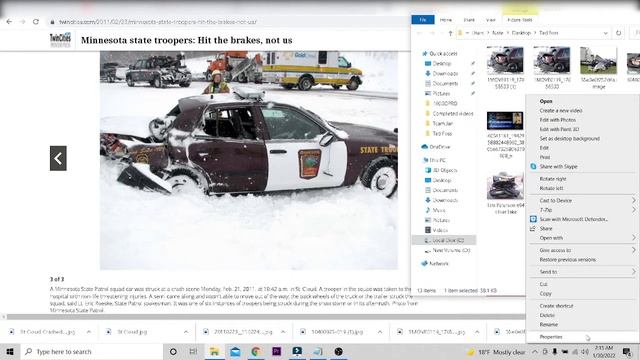This screenshot has height=360, width=640.
Task: Click the TwinCities Pioneer Press logo
Action: tap(60, 40)
